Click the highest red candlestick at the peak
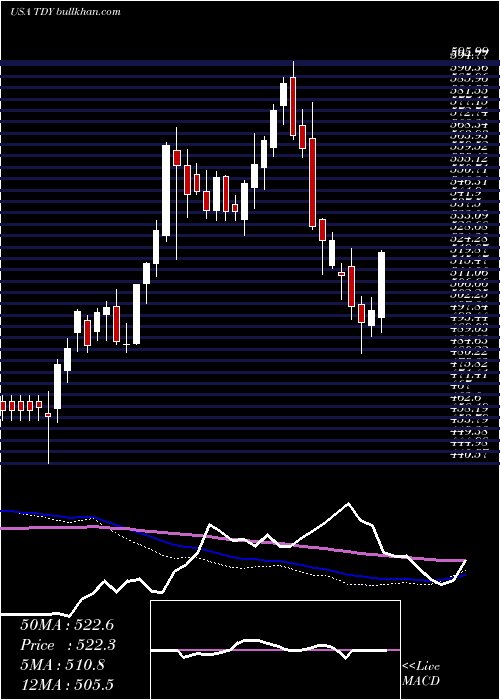This screenshot has width=500, height=700. point(293,106)
